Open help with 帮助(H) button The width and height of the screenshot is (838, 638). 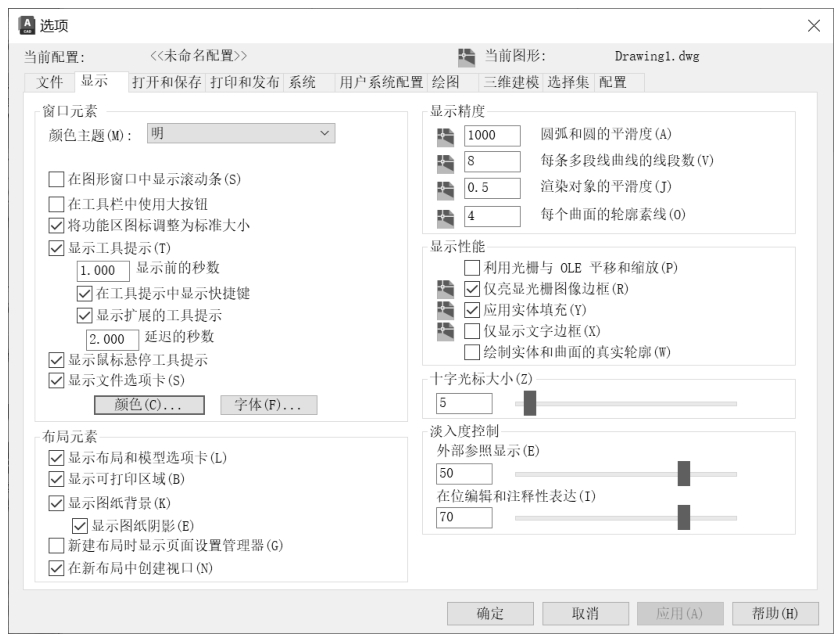coord(775,613)
